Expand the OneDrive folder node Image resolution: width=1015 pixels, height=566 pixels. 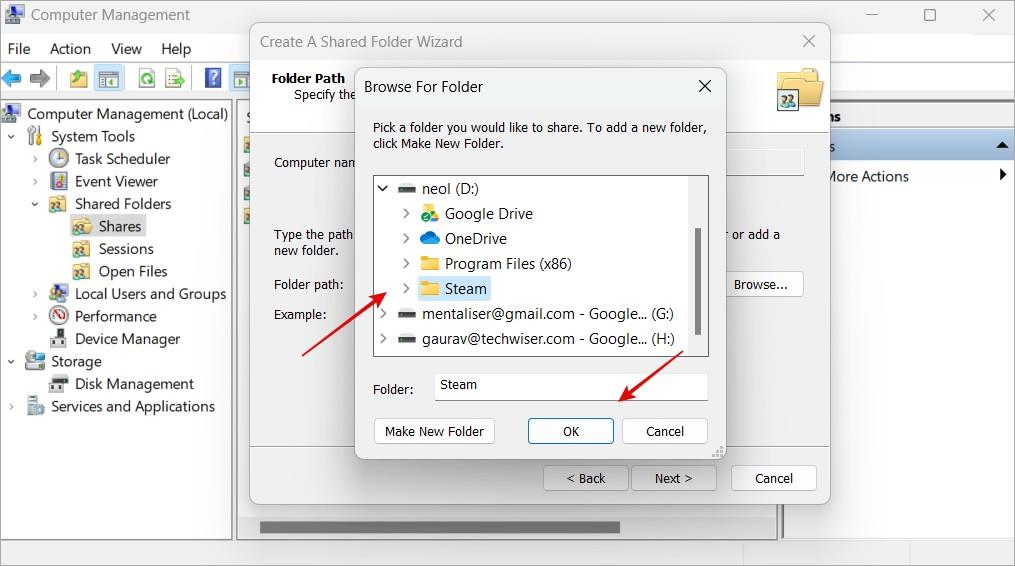click(406, 238)
